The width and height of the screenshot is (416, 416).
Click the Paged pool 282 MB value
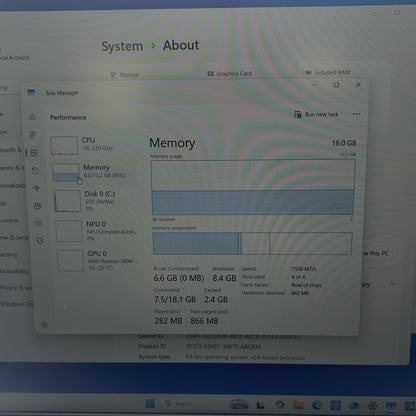tap(168, 321)
